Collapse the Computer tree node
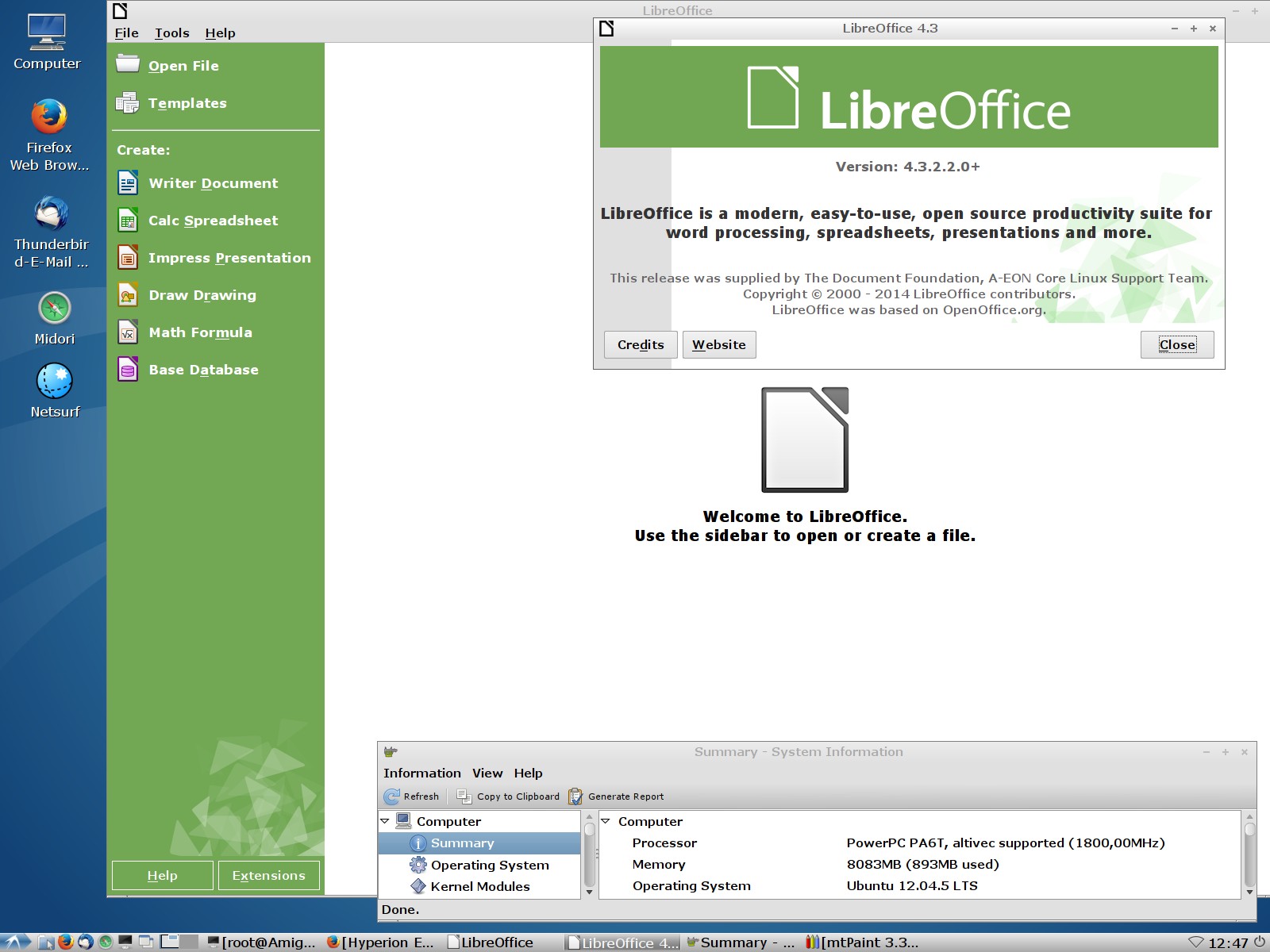Viewport: 1270px width, 952px height. pos(385,821)
